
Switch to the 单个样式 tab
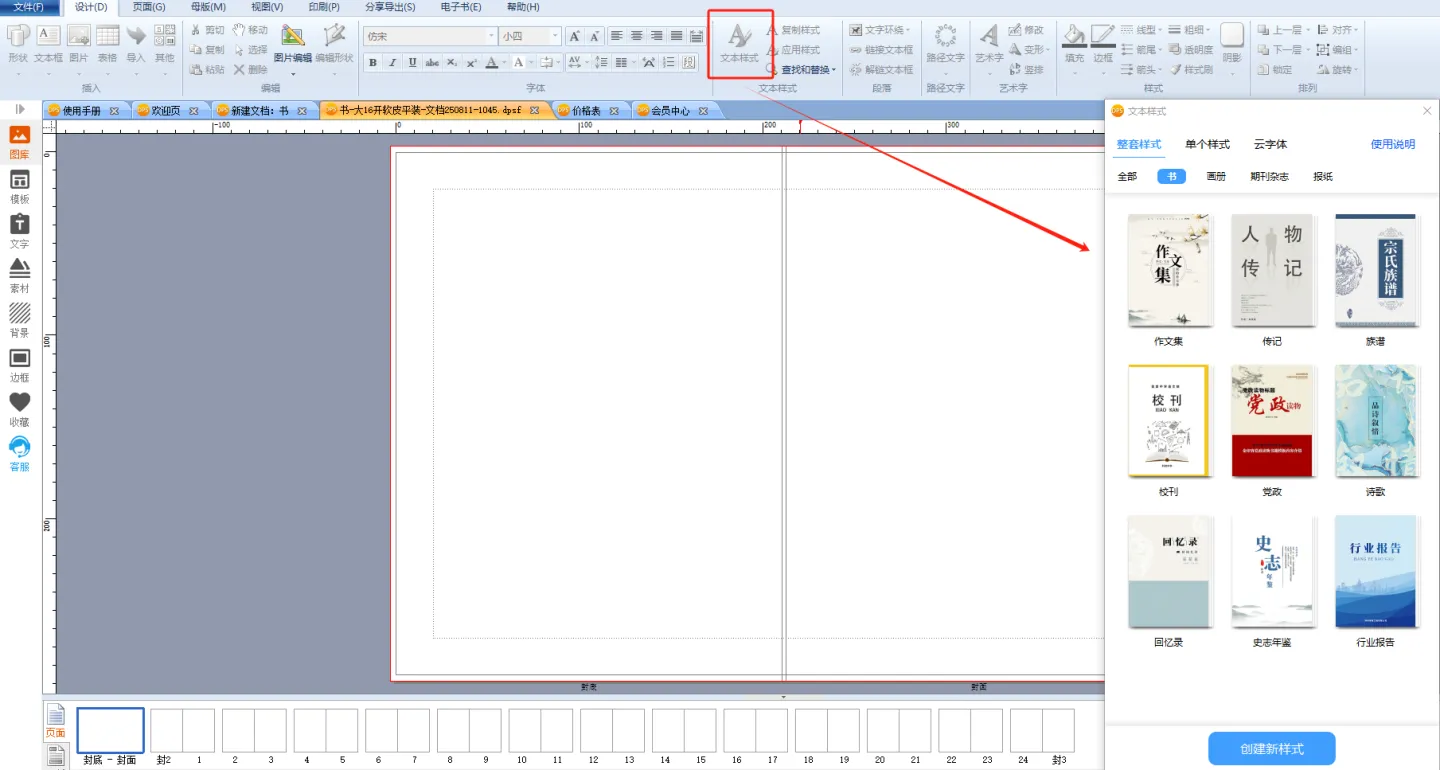point(1207,145)
